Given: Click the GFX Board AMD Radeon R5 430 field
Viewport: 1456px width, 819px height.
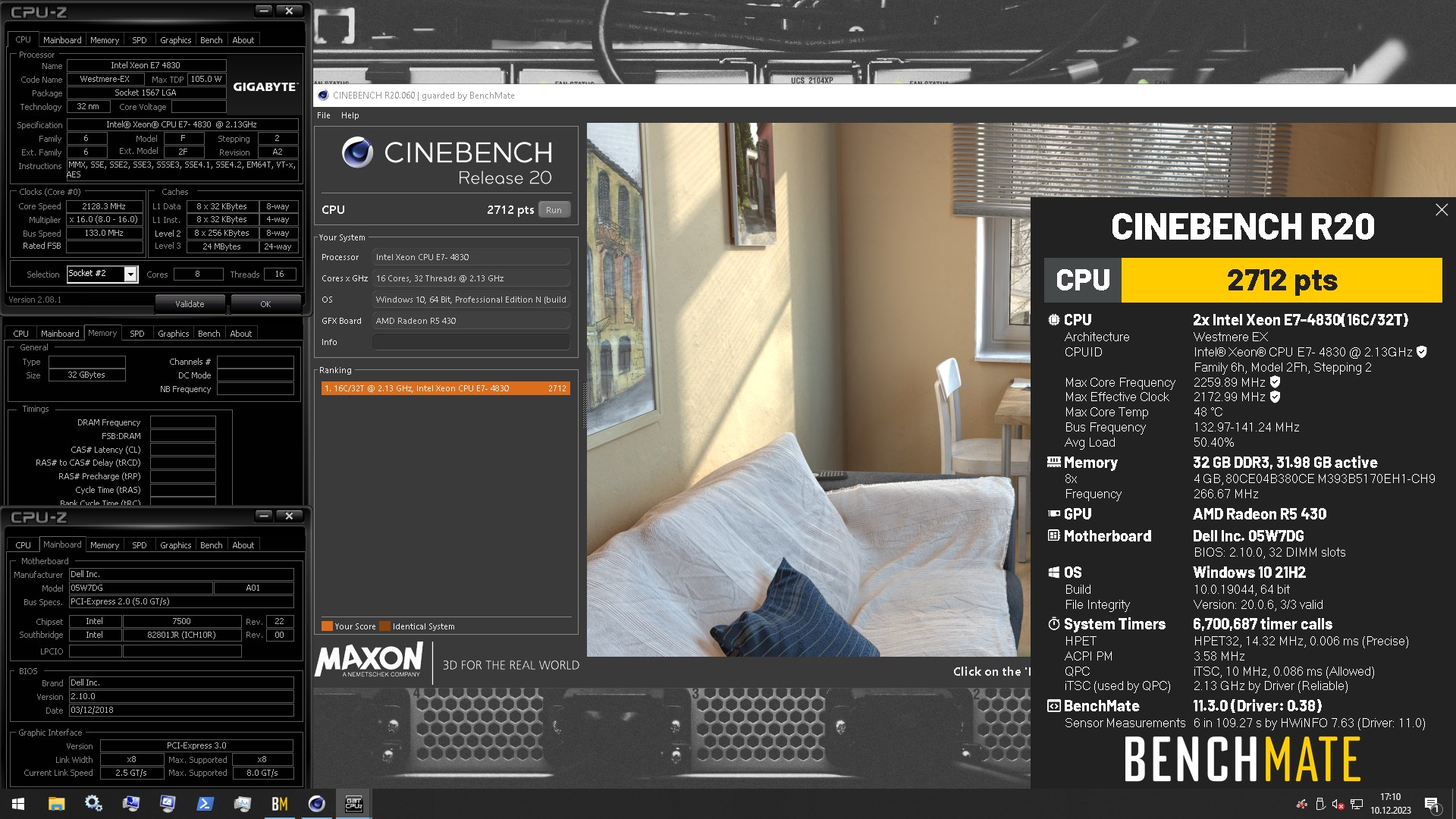Looking at the screenshot, I should coord(471,321).
